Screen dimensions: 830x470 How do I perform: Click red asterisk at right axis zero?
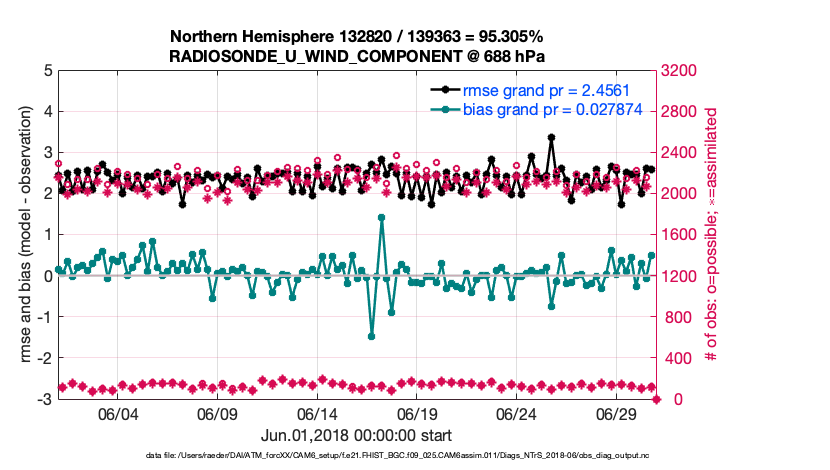pos(657,399)
